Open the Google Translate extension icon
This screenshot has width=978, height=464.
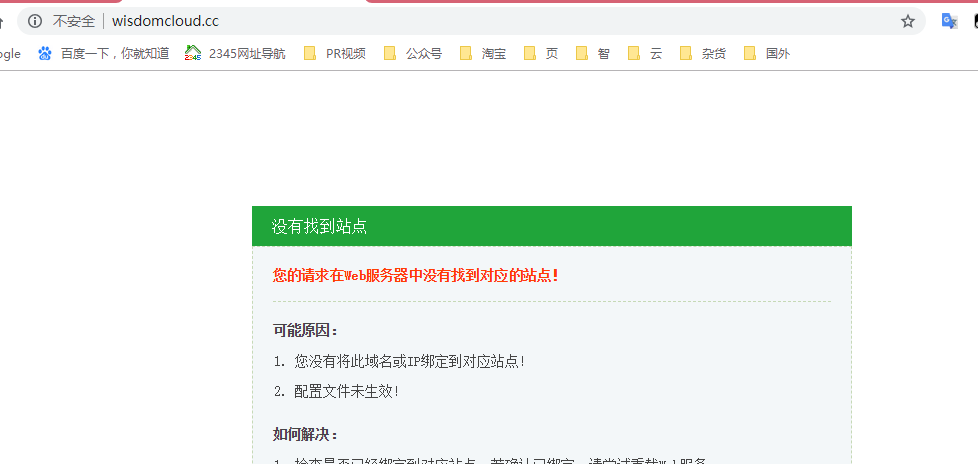tap(949, 21)
